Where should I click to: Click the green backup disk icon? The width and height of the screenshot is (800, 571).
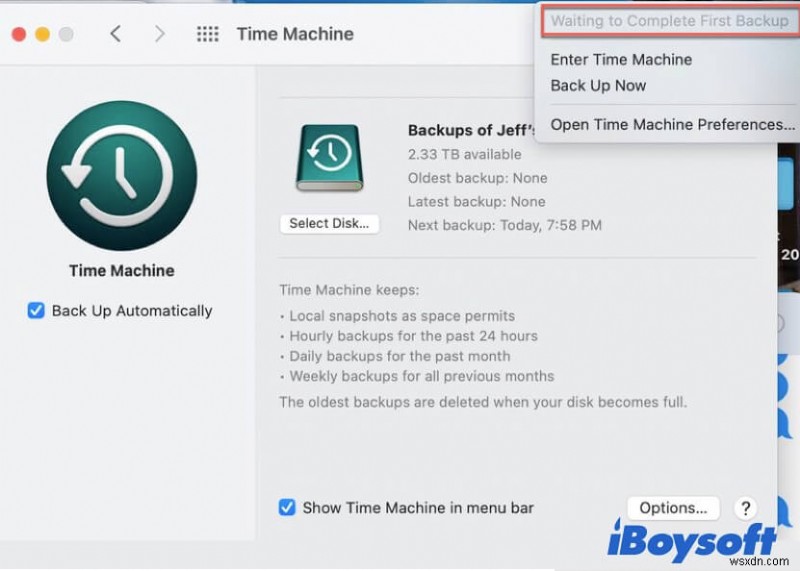coord(330,158)
